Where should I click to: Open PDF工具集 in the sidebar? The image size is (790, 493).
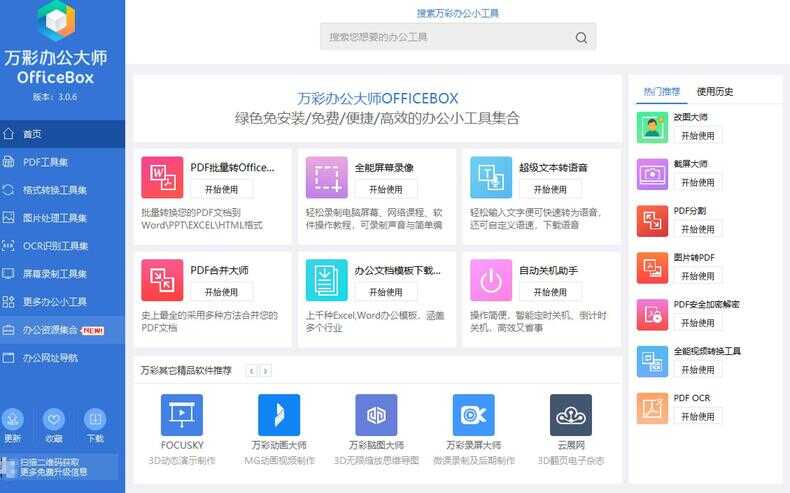[x=62, y=162]
